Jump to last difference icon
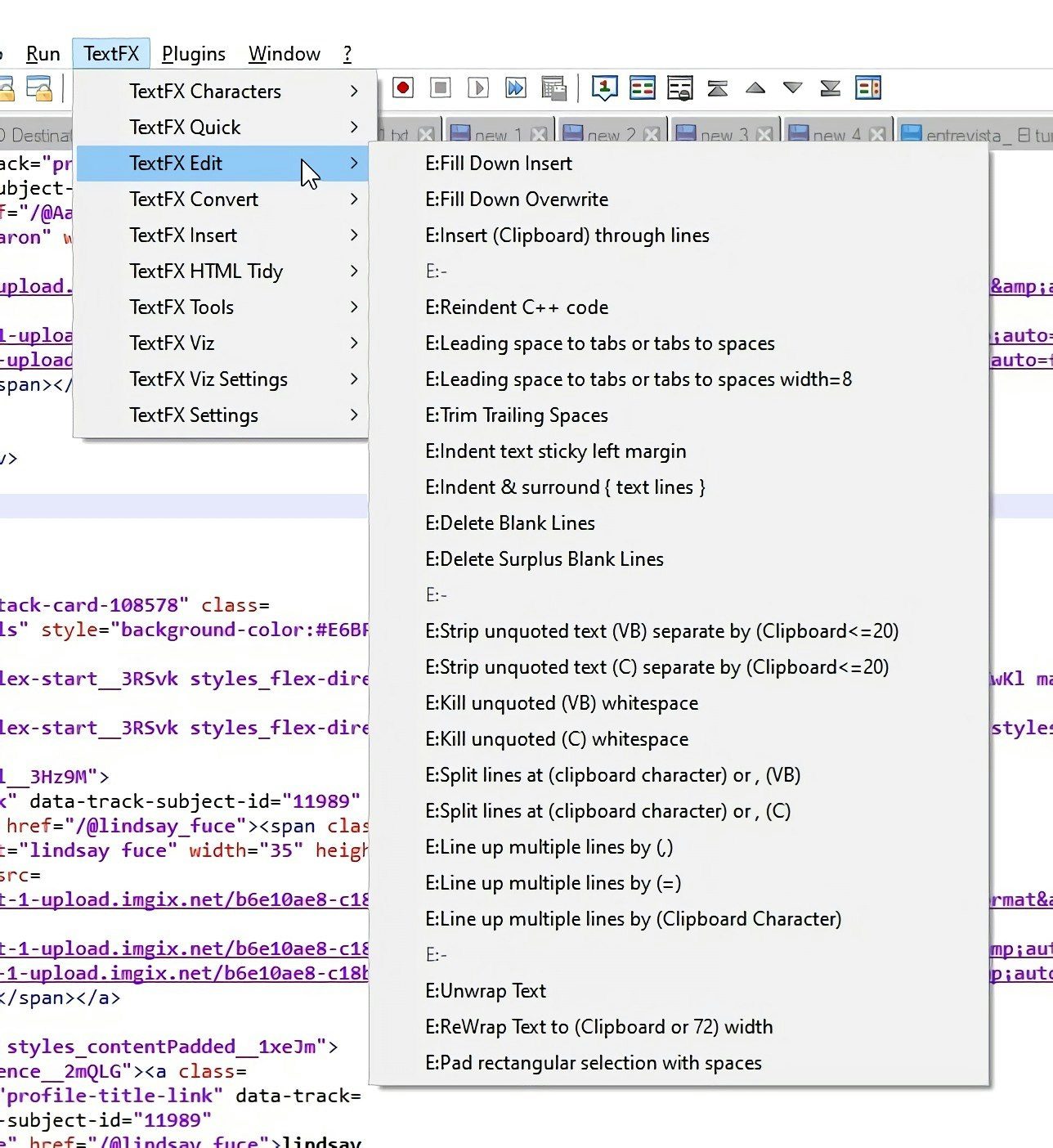 pyautogui.click(x=831, y=87)
